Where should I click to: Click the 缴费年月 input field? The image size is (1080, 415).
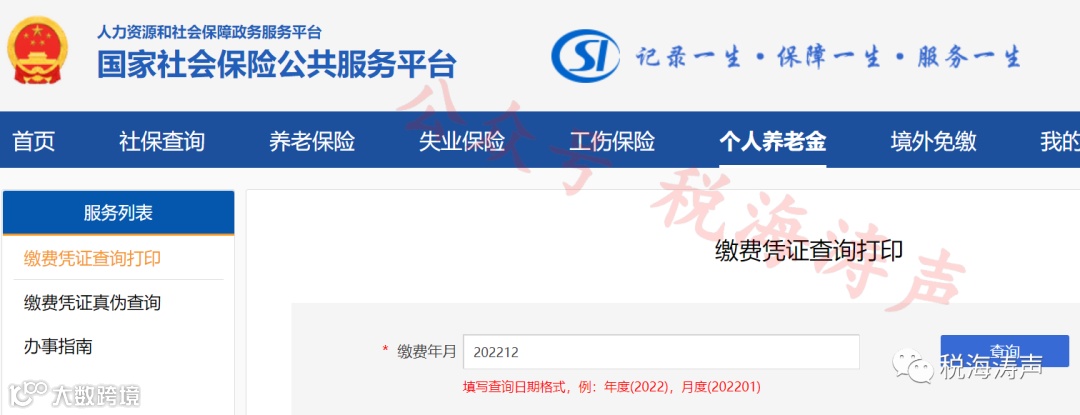661,352
